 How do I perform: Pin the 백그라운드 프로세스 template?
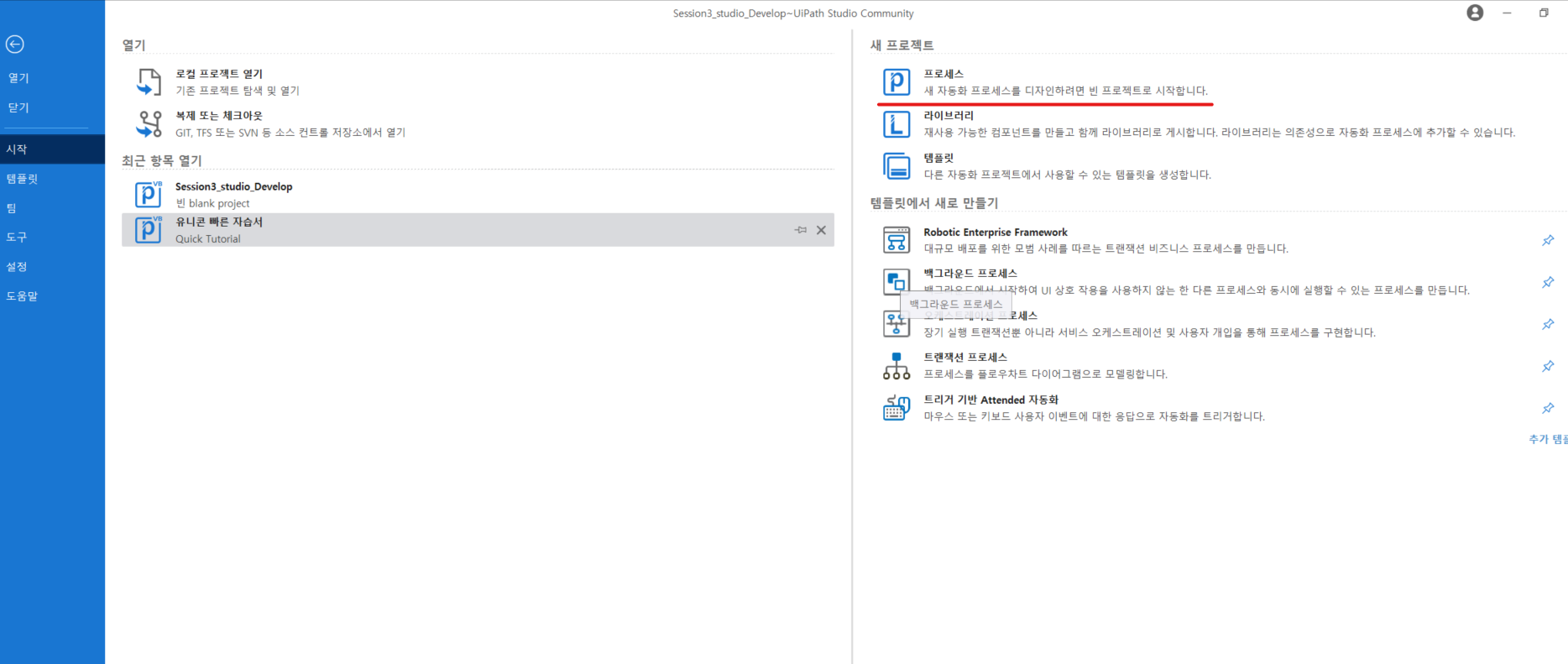[1548, 282]
